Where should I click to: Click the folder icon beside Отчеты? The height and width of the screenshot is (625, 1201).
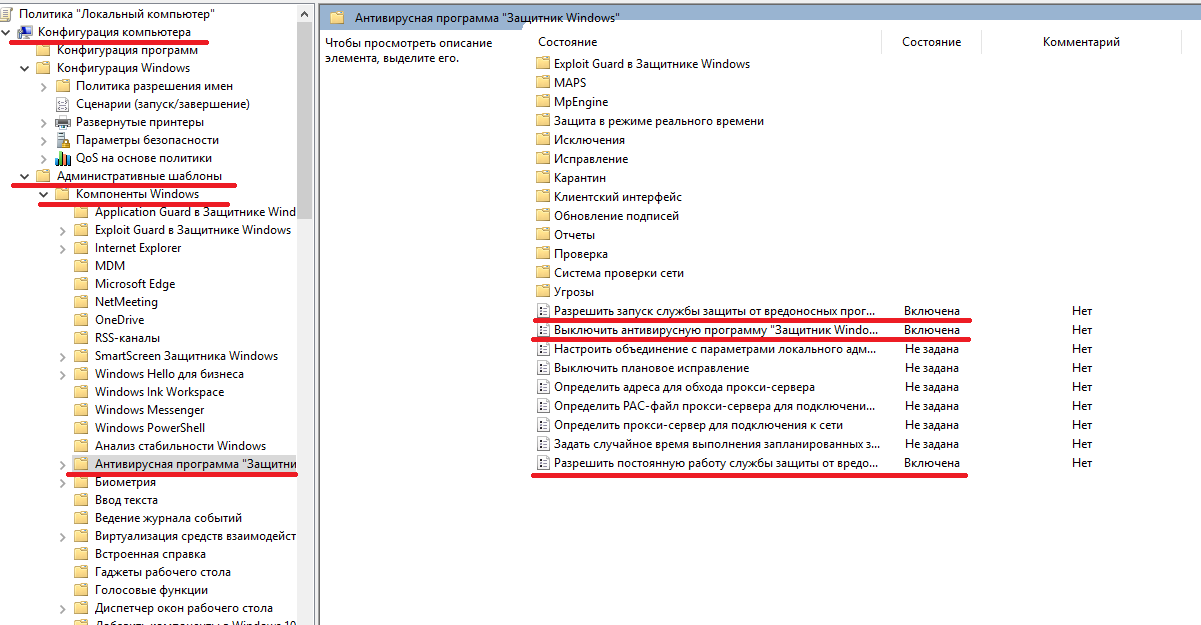coord(543,235)
